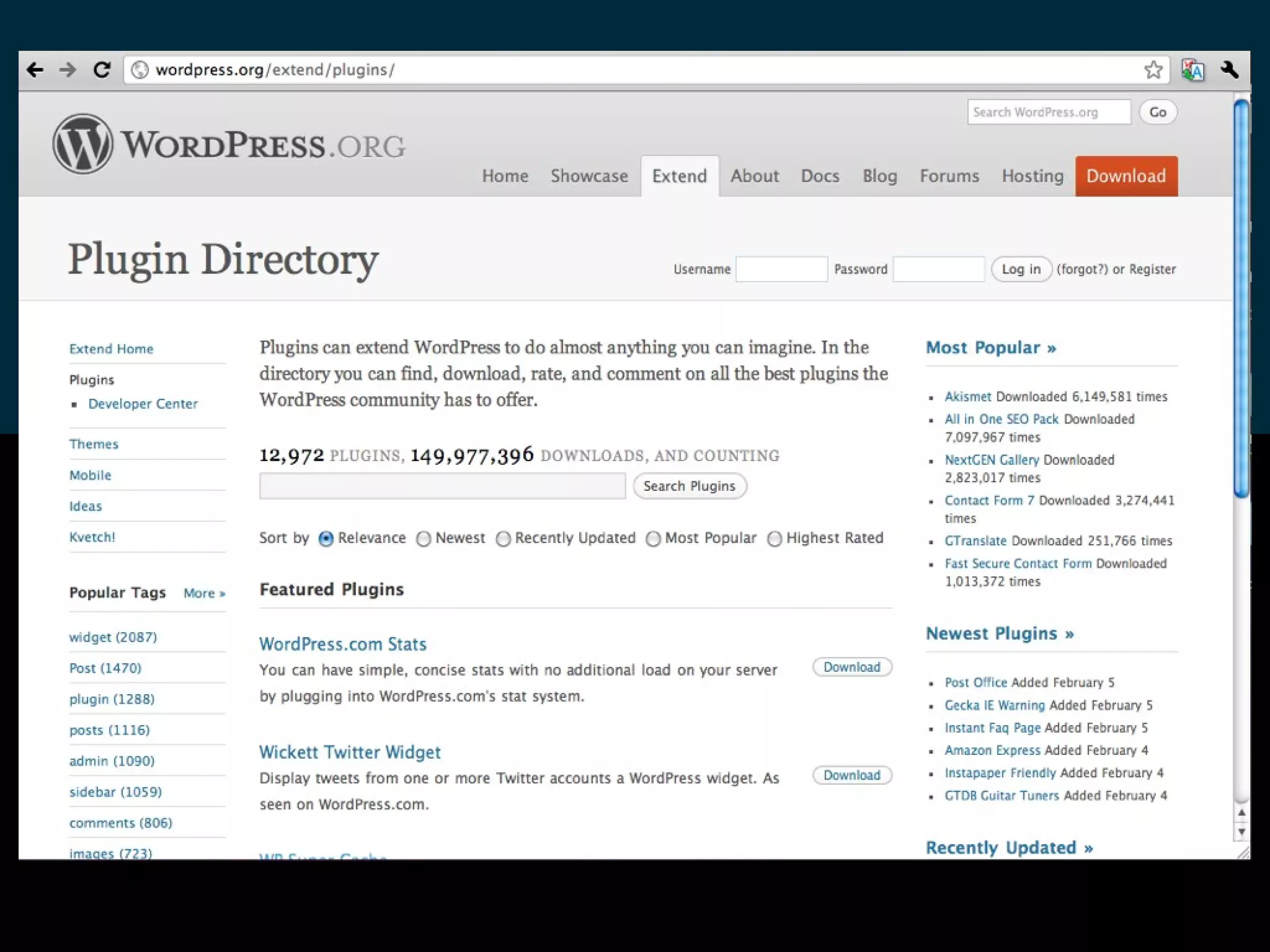This screenshot has height=952, width=1270.
Task: Focus the Username input field
Action: [781, 270]
